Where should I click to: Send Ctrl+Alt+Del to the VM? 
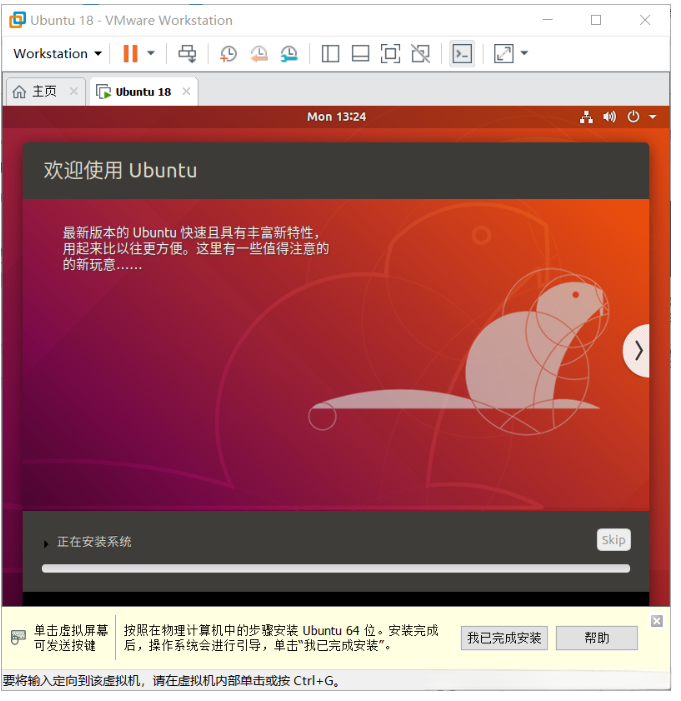[x=187, y=54]
